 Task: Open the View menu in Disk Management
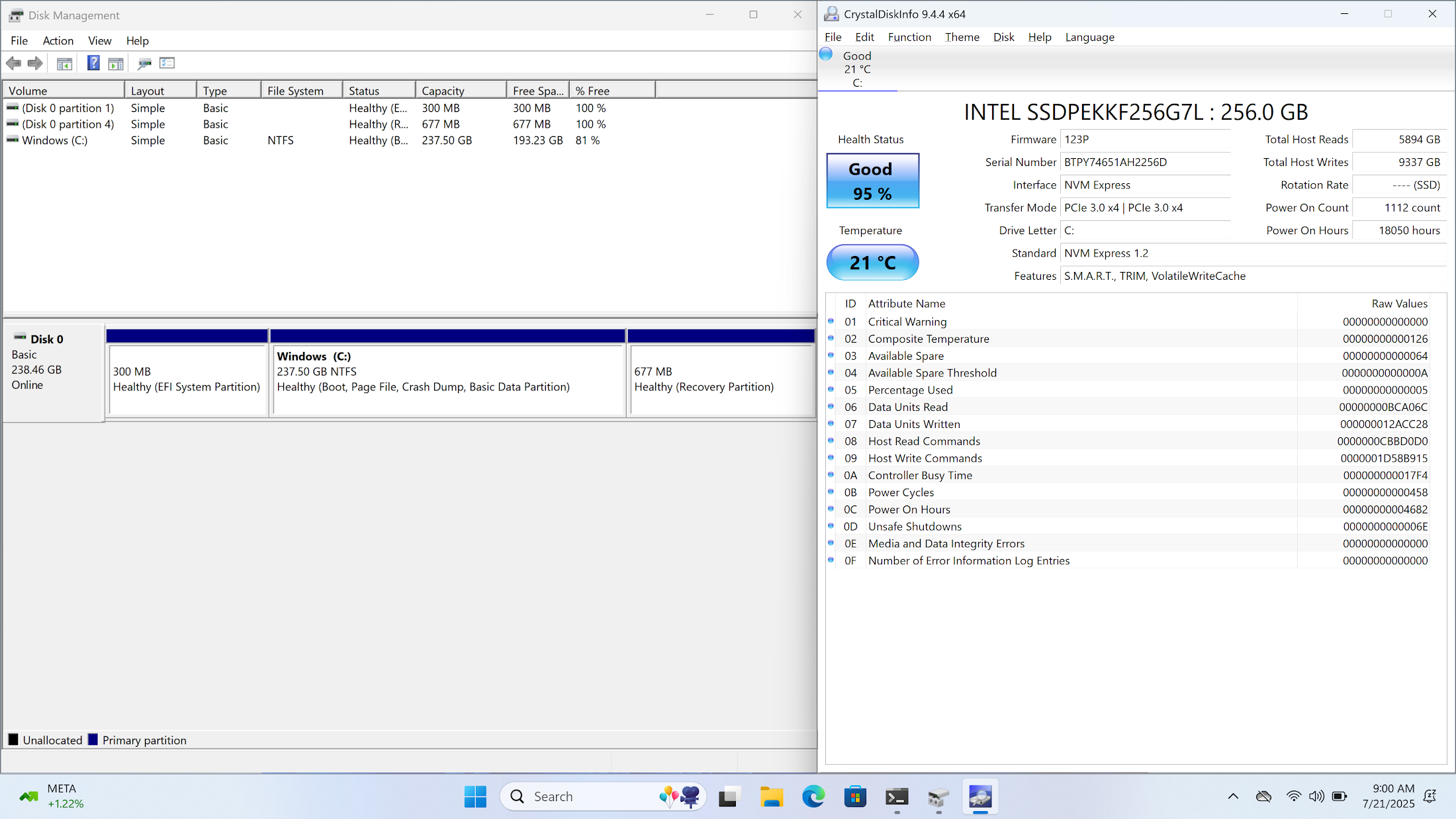point(100,40)
